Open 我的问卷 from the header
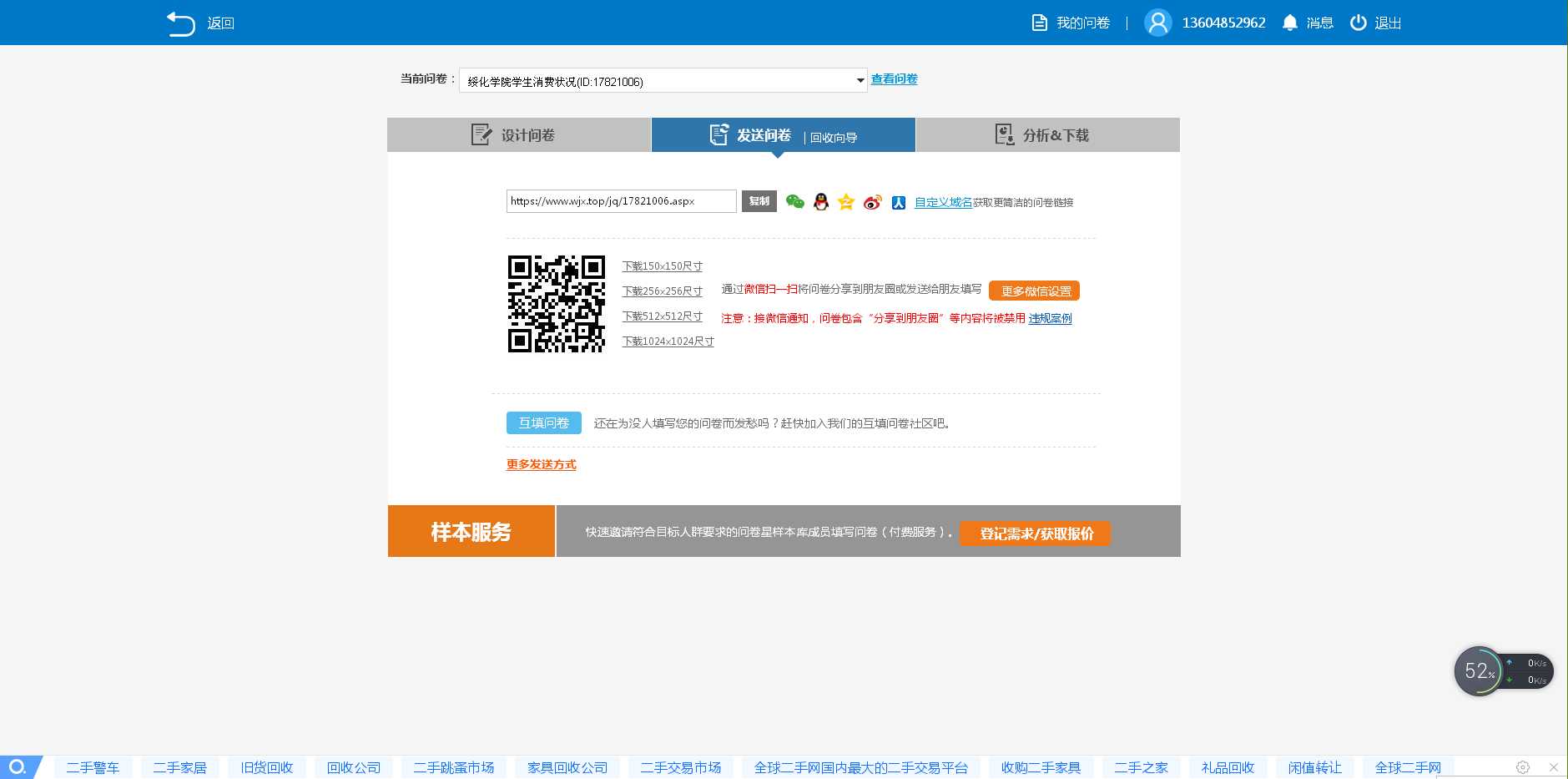This screenshot has width=1568, height=779. [x=1083, y=23]
